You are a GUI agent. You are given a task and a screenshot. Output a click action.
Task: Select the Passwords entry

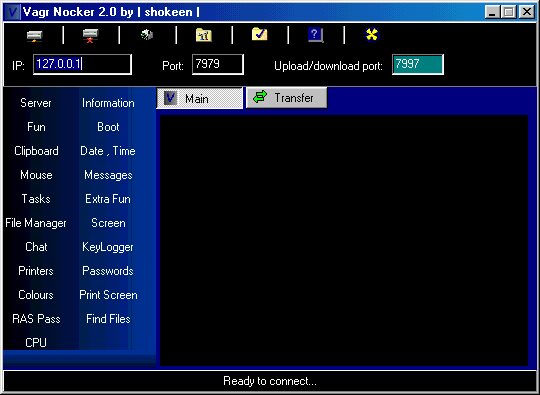tap(108, 271)
